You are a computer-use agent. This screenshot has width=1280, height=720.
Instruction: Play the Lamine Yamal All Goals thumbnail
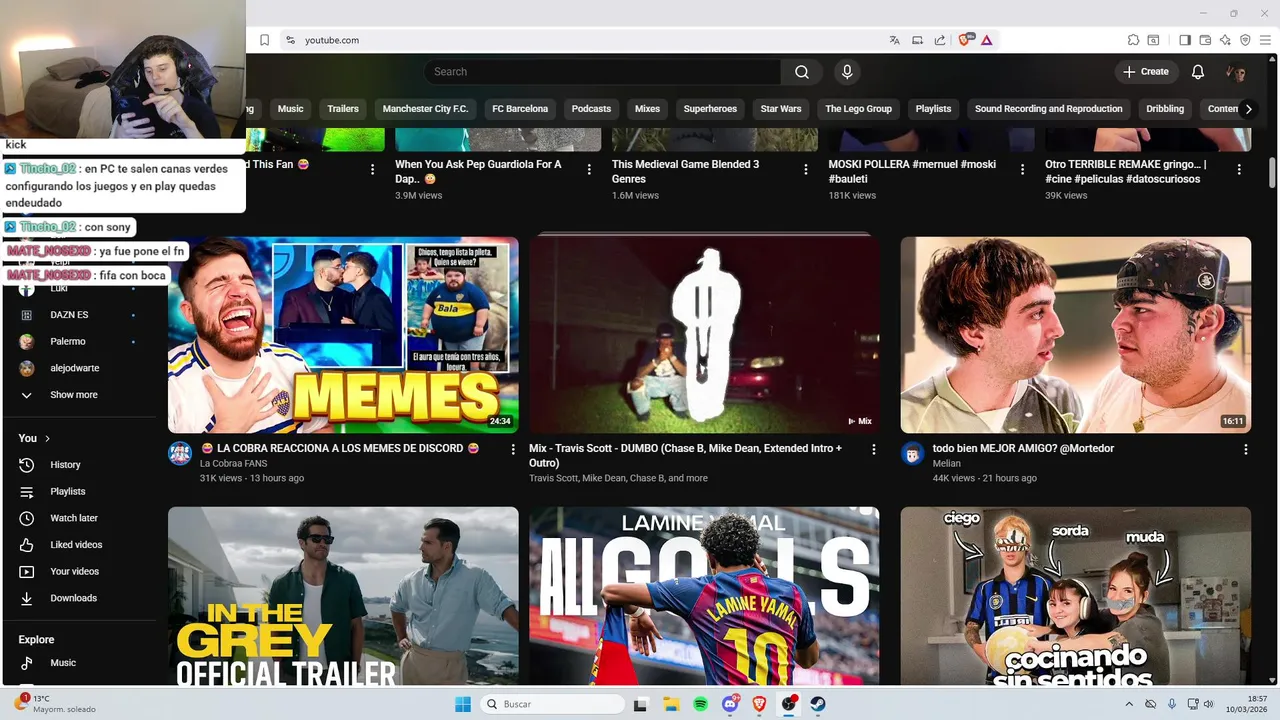704,596
